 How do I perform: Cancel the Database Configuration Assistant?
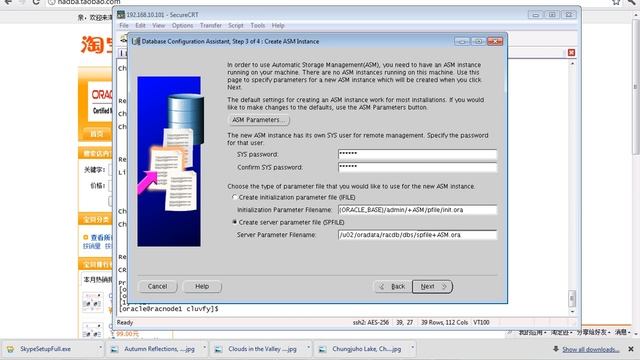[158, 287]
